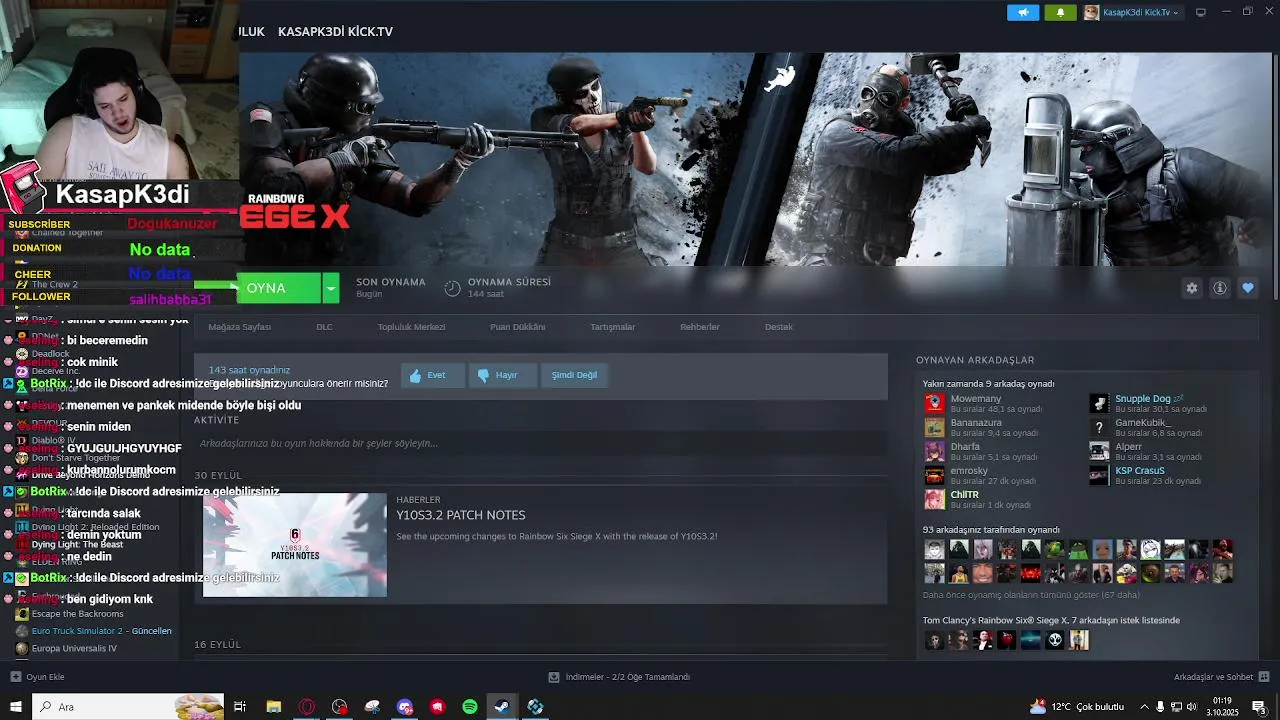Open the Steam announcements megaphone button
Image resolution: width=1280 pixels, height=720 pixels.
coord(1022,12)
